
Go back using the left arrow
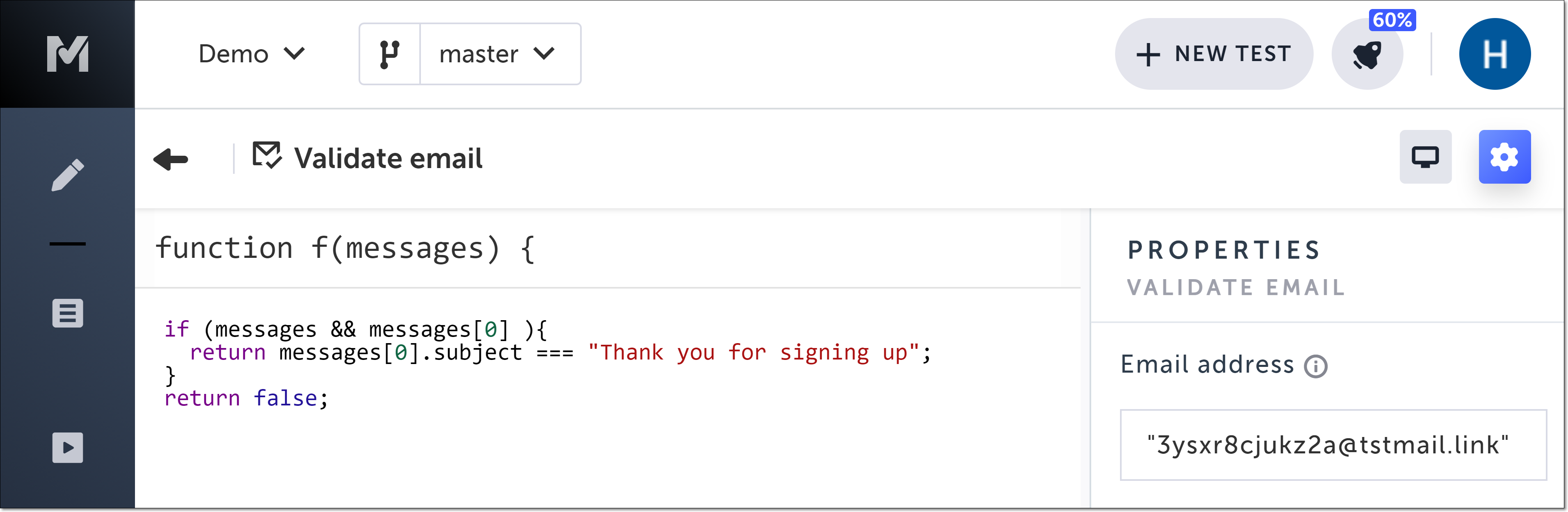171,159
